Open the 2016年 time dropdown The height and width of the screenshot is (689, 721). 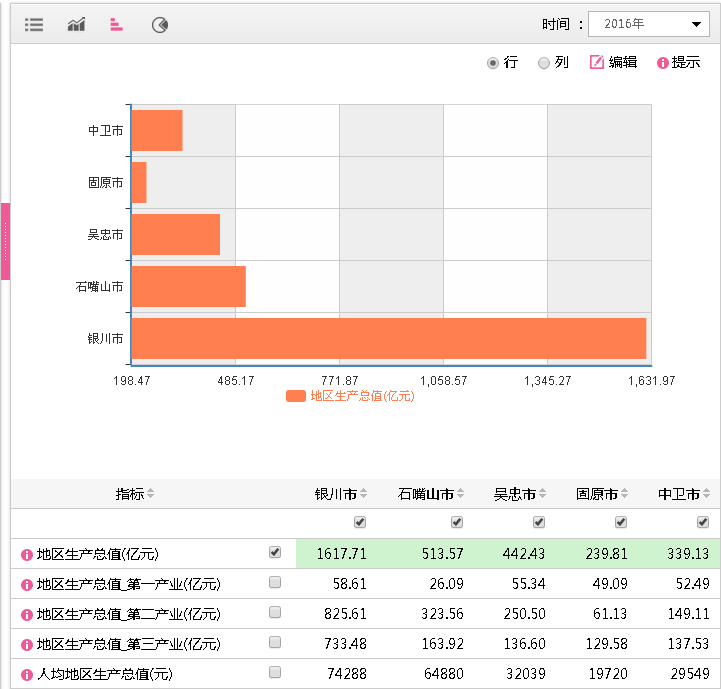(x=649, y=23)
